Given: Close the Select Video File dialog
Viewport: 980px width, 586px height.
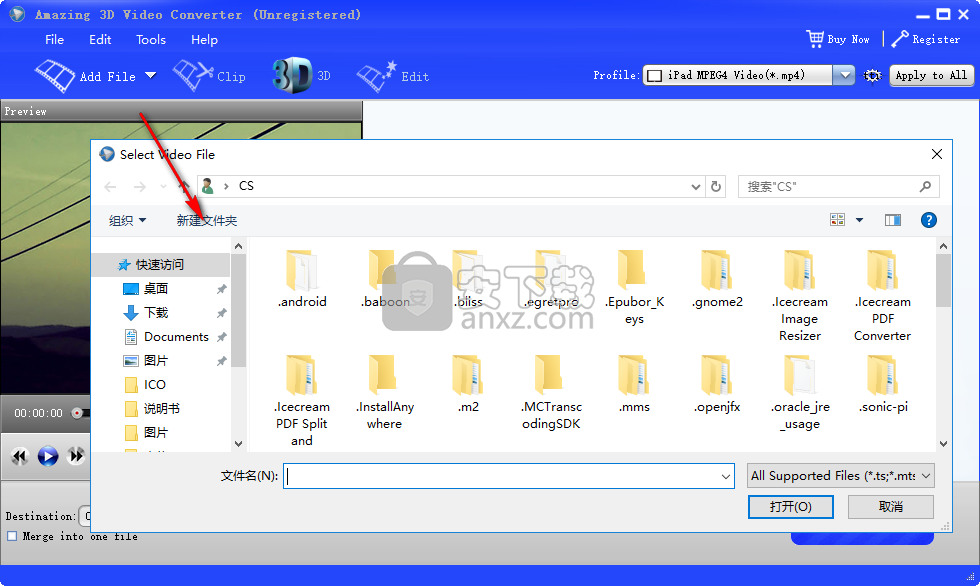Looking at the screenshot, I should pyautogui.click(x=936, y=154).
